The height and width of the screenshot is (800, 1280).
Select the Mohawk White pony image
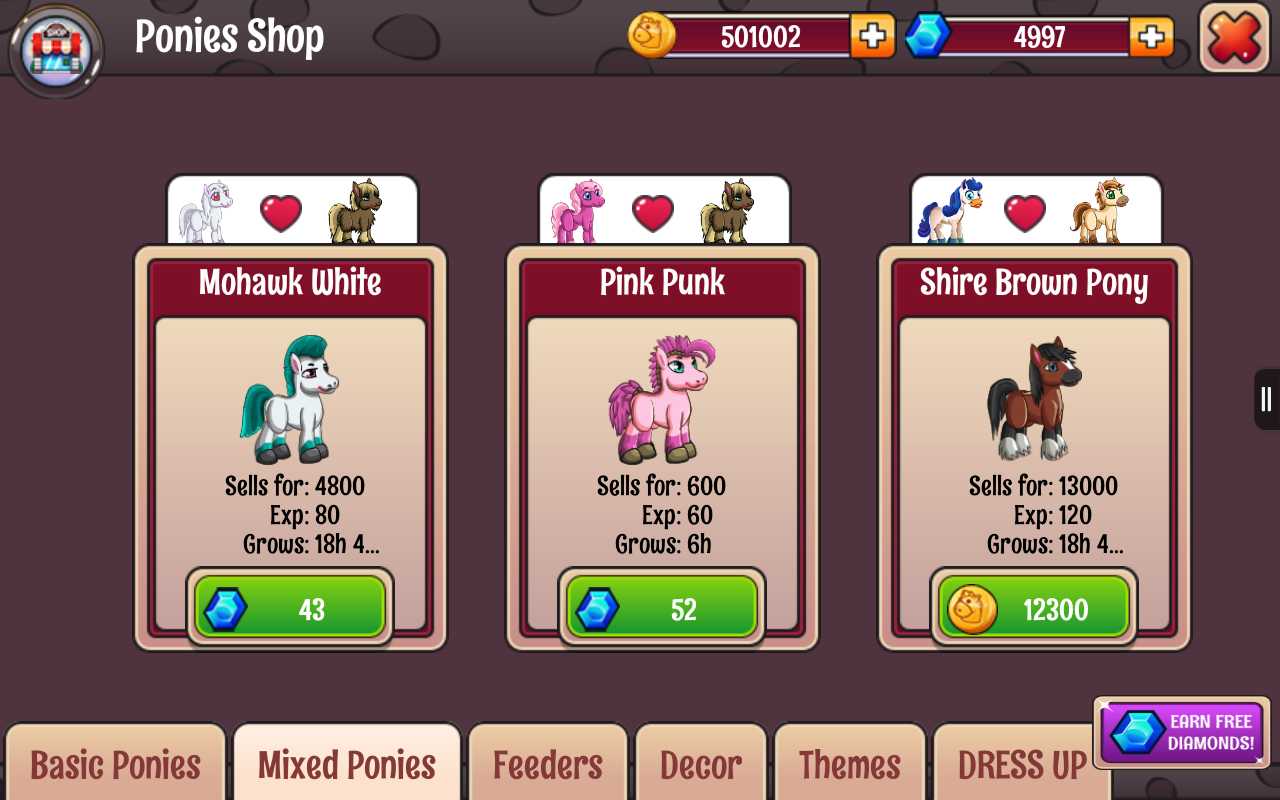tap(289, 398)
